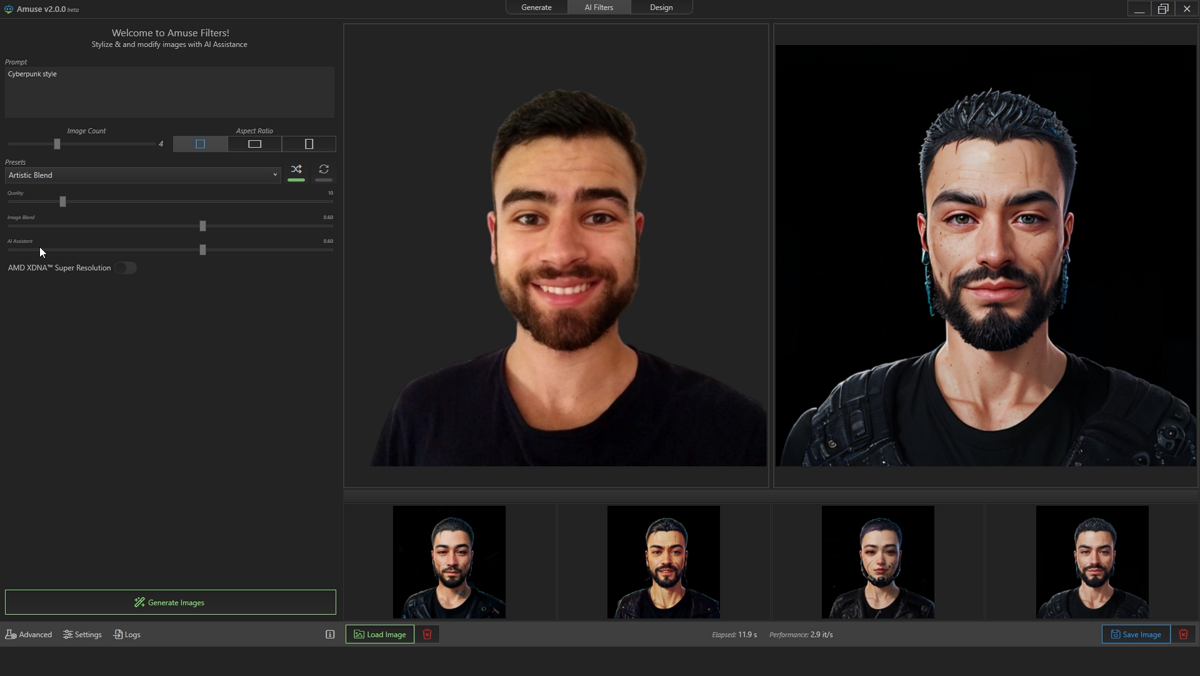The height and width of the screenshot is (676, 1200).
Task: Click the Generate Images button
Action: click(169, 602)
